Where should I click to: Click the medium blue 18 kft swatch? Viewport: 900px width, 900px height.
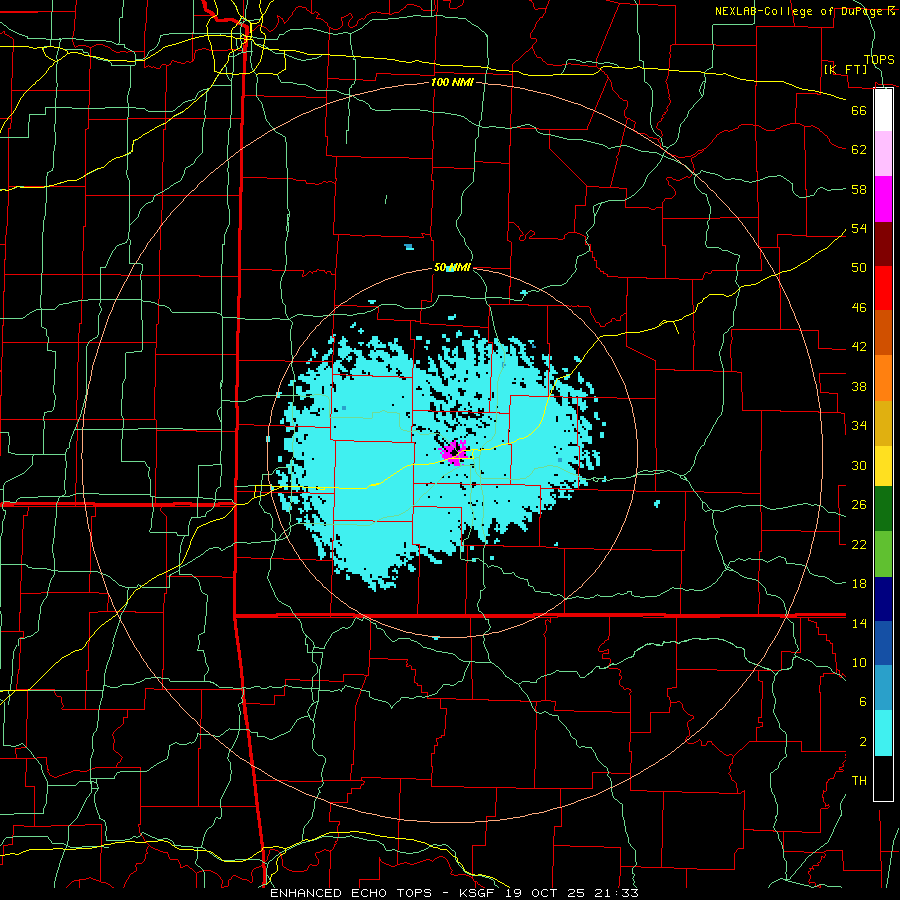point(883,643)
